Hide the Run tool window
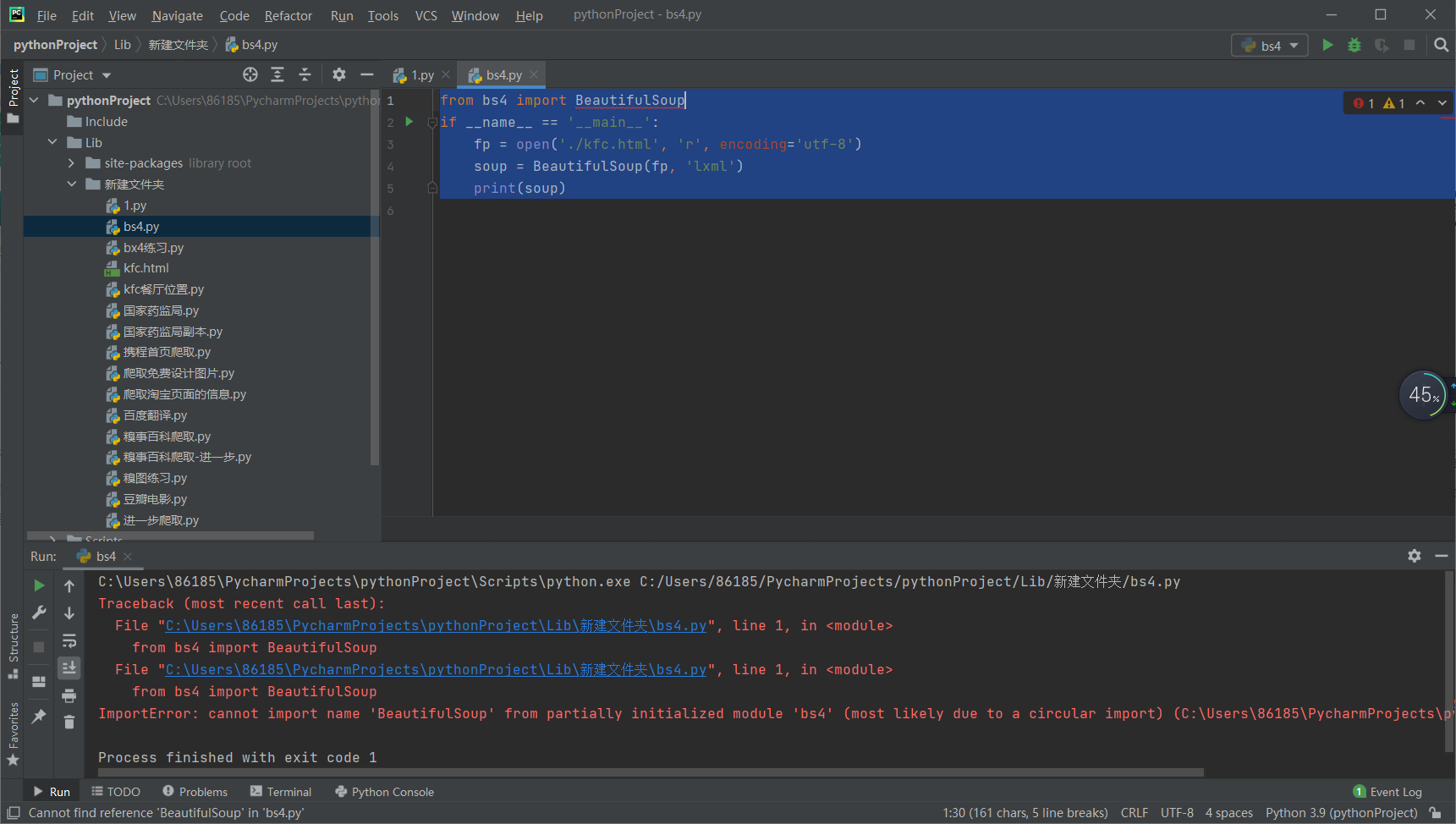 point(1441,556)
